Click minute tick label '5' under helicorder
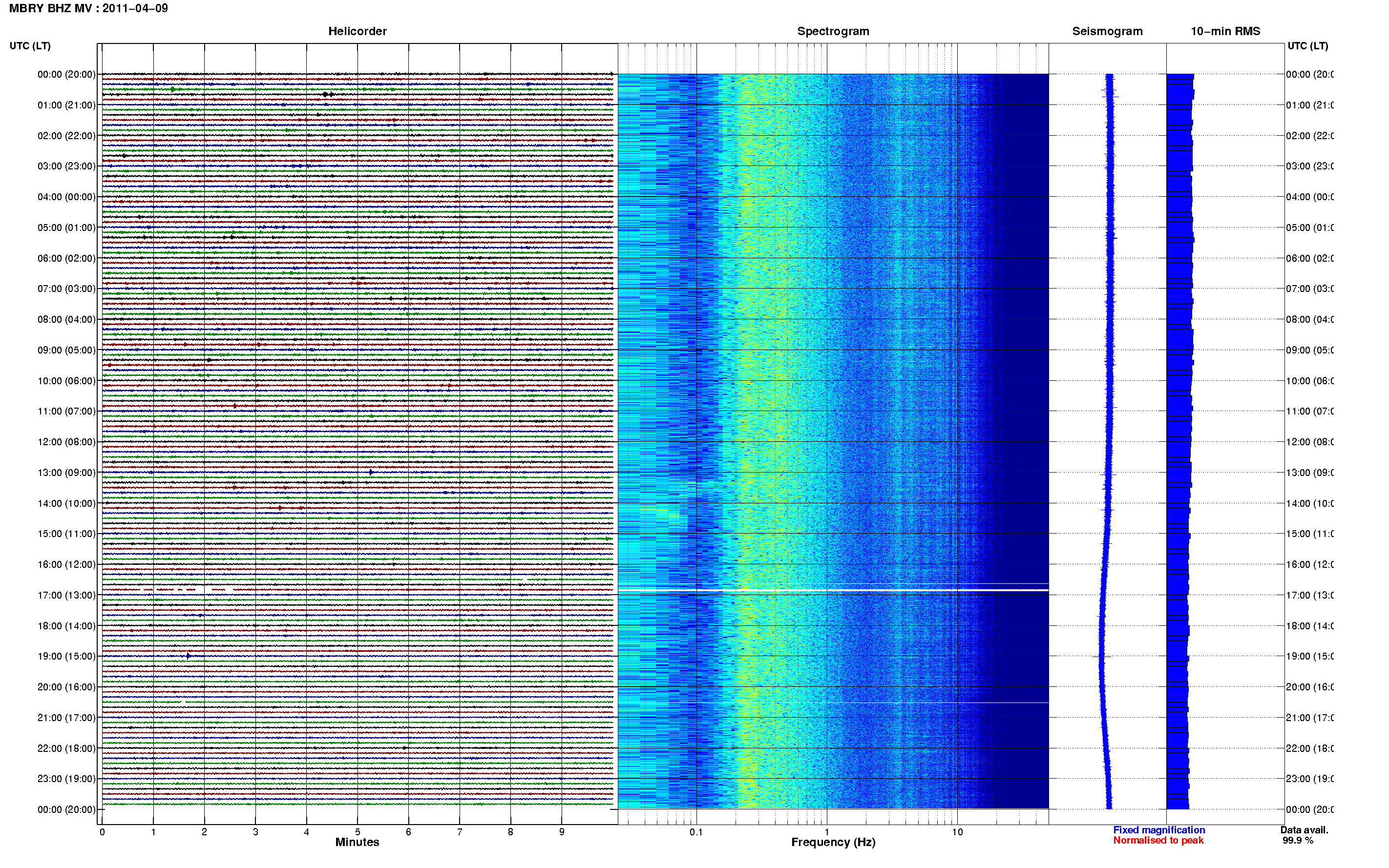The width and height of the screenshot is (1389, 868). click(x=357, y=832)
